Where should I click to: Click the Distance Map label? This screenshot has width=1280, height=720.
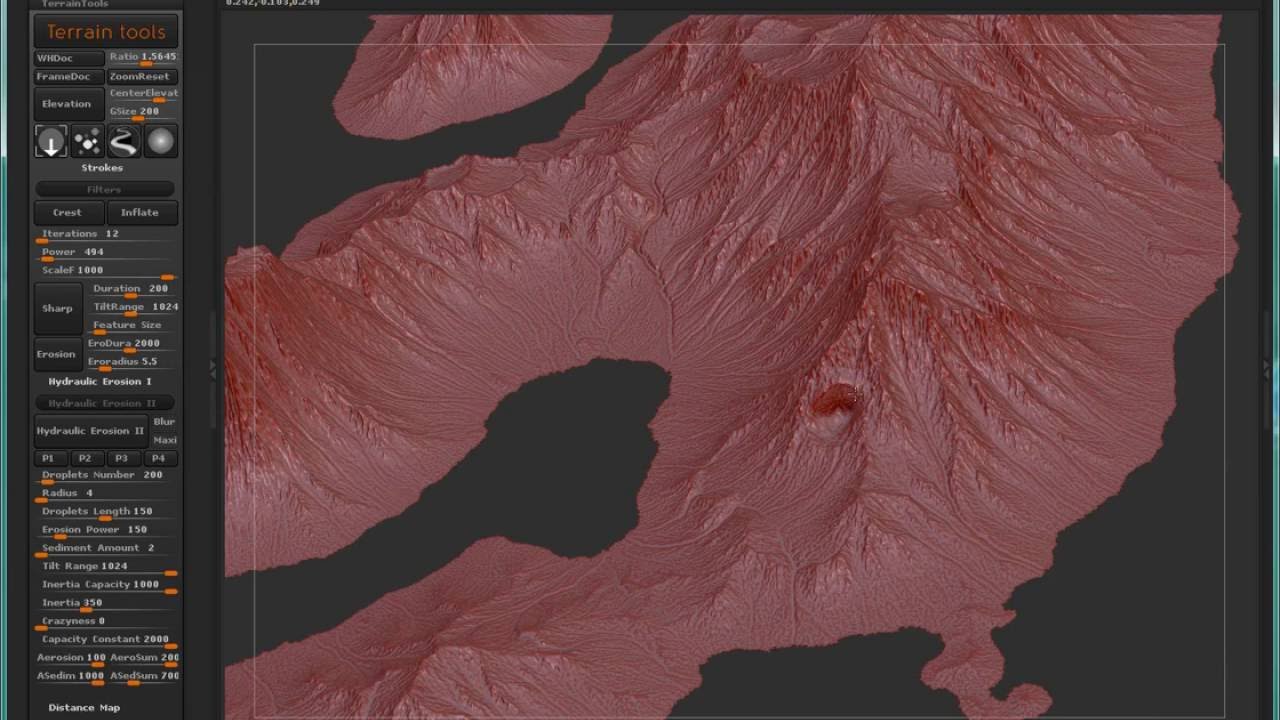84,708
